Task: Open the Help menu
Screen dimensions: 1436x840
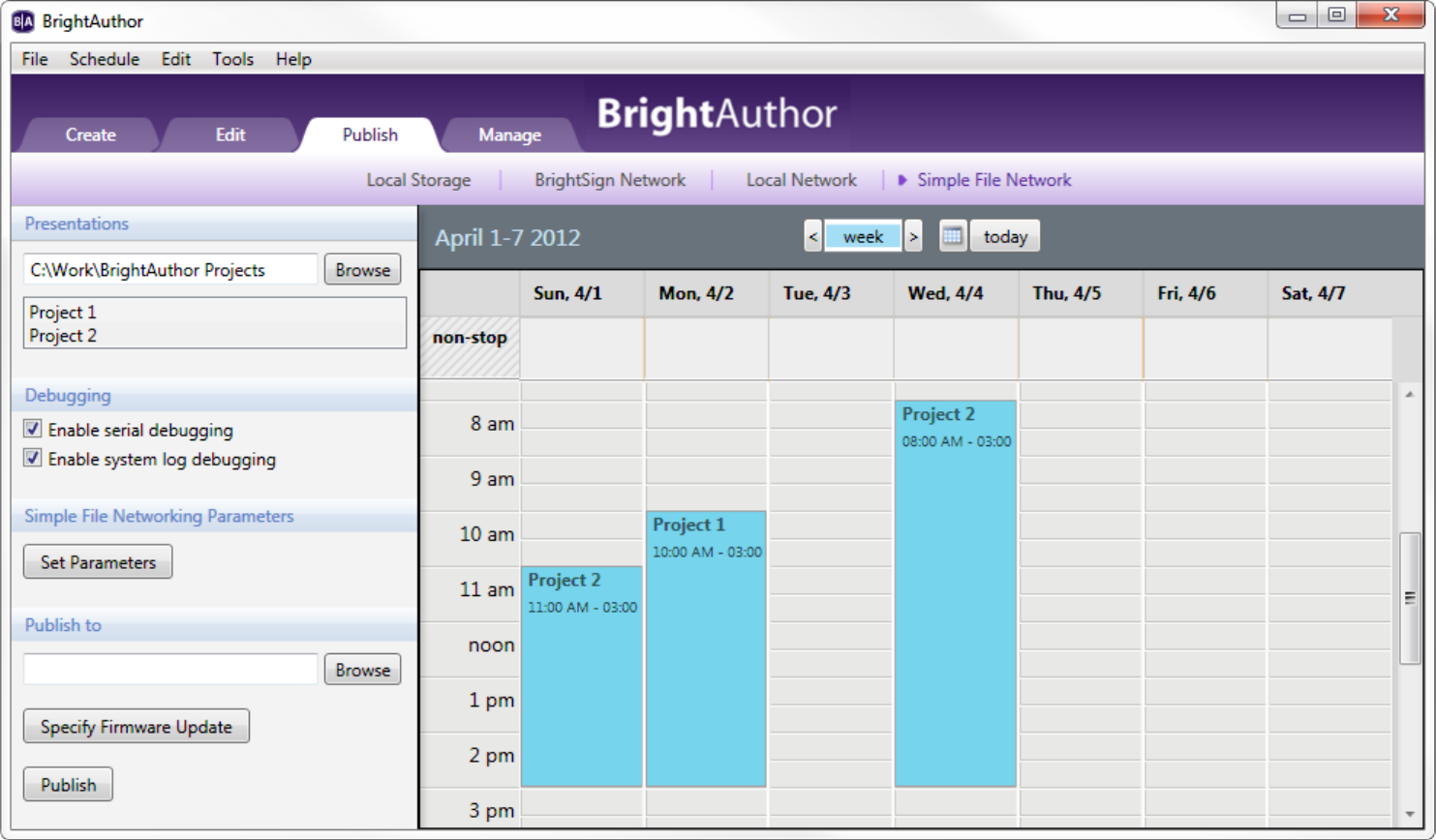Action: 293,59
